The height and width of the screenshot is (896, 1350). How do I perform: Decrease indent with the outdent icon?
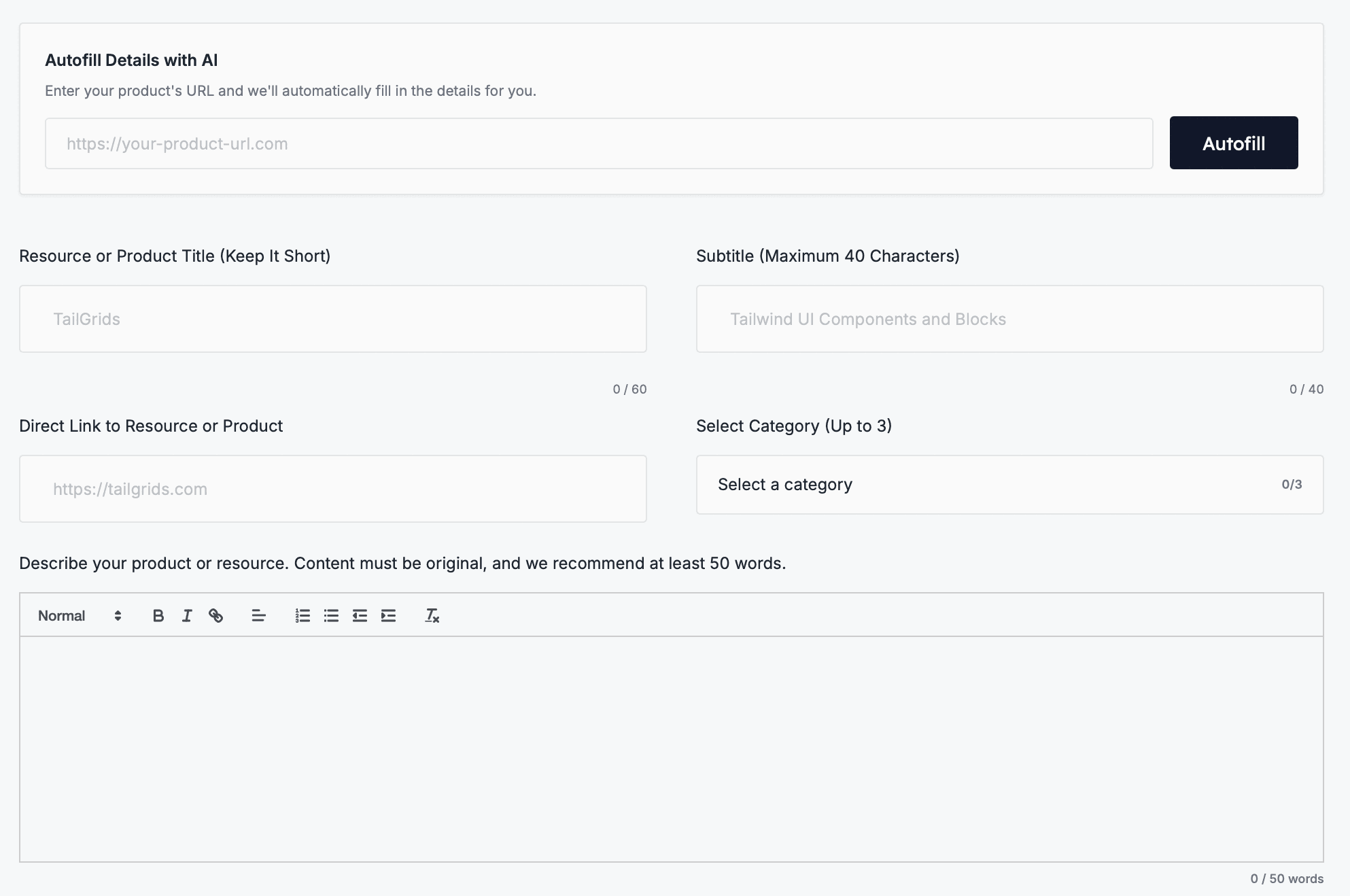coord(360,616)
